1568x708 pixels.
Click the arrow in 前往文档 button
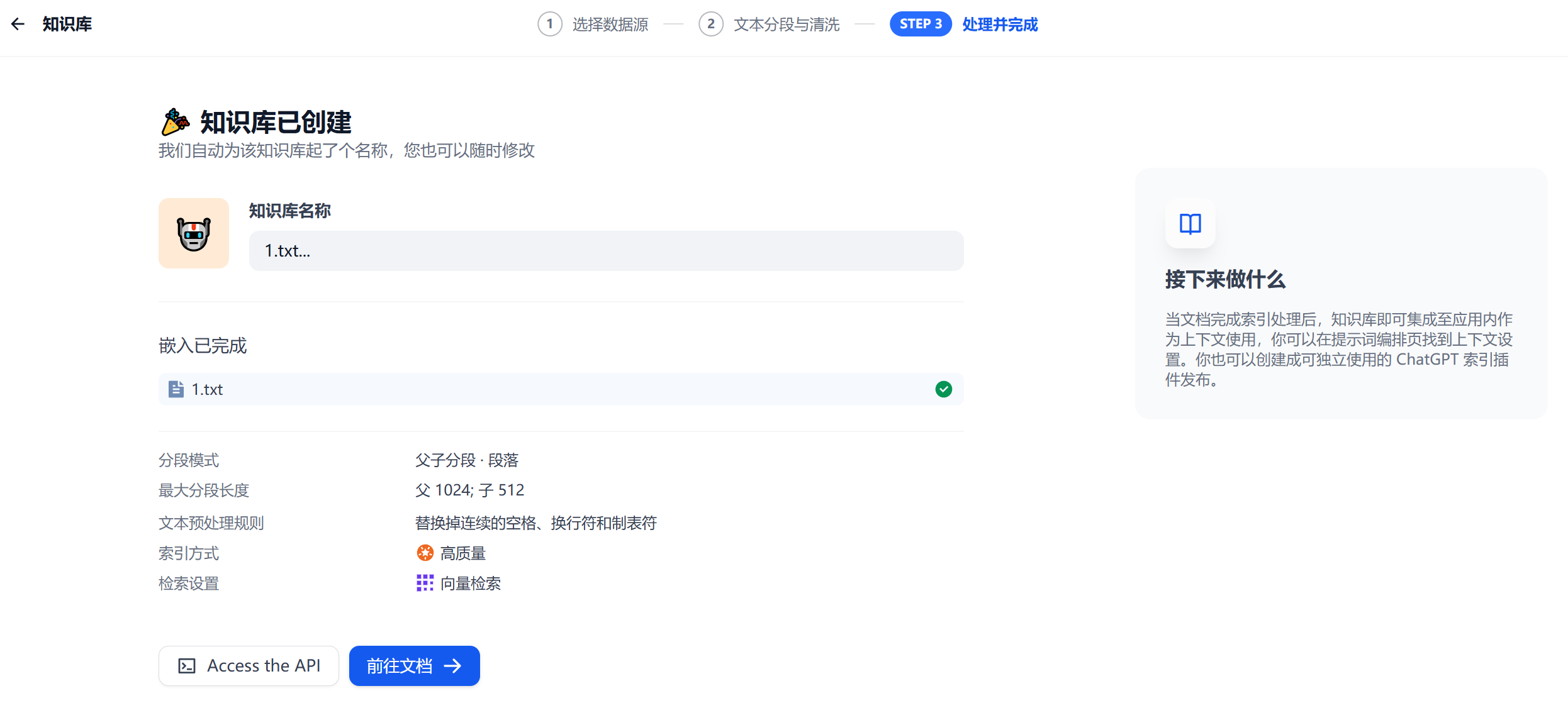[x=453, y=666]
